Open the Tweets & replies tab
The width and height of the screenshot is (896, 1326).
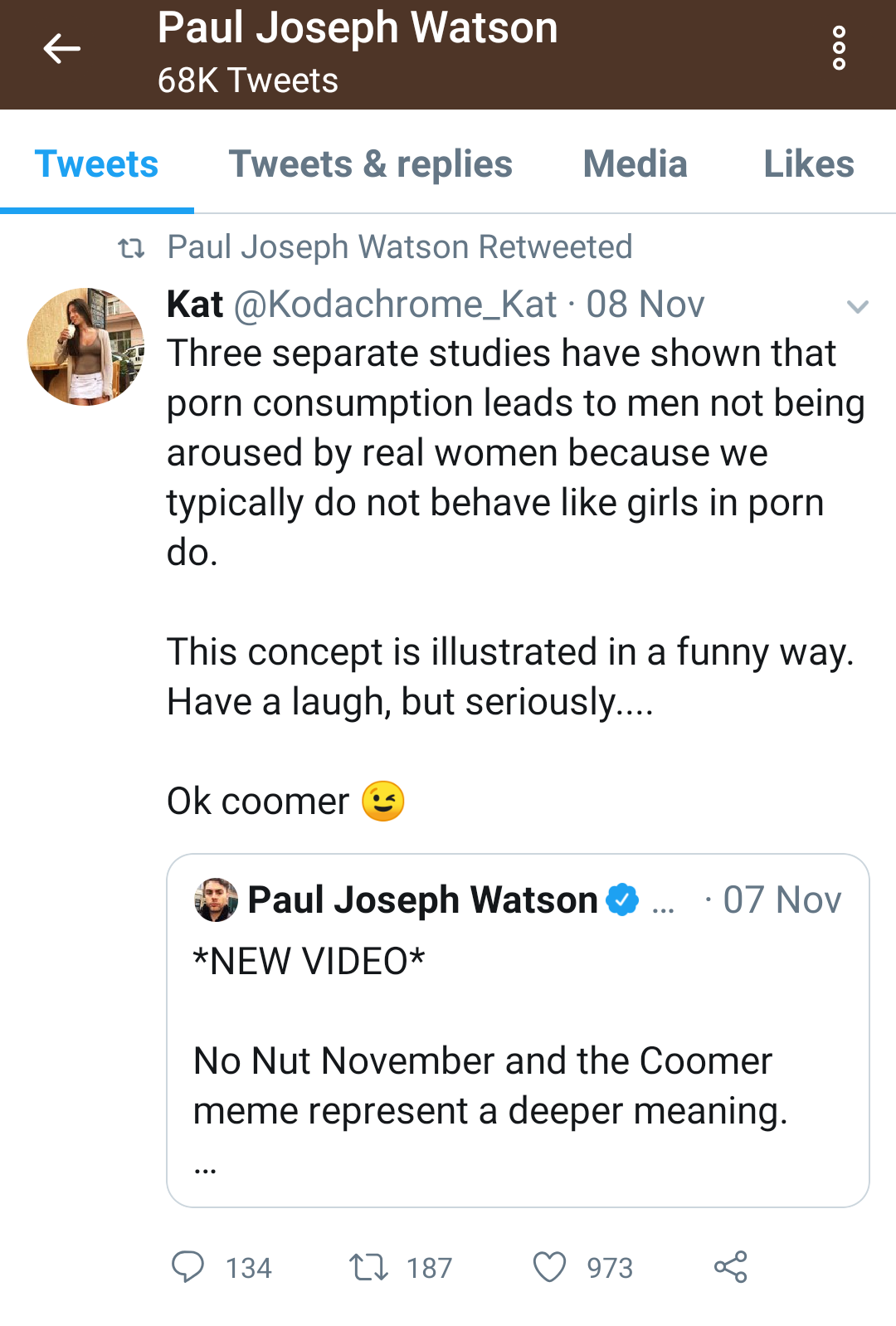[370, 164]
